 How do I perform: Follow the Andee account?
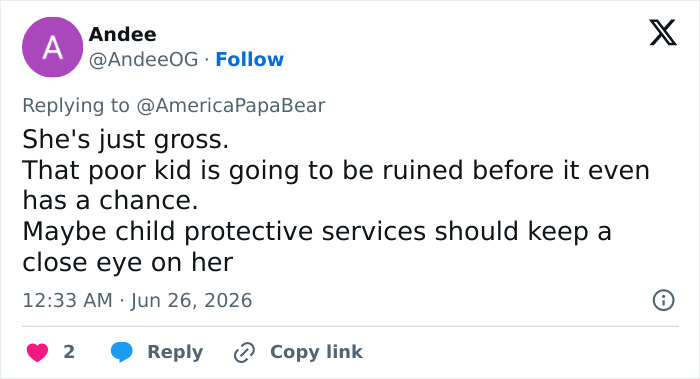tap(250, 59)
